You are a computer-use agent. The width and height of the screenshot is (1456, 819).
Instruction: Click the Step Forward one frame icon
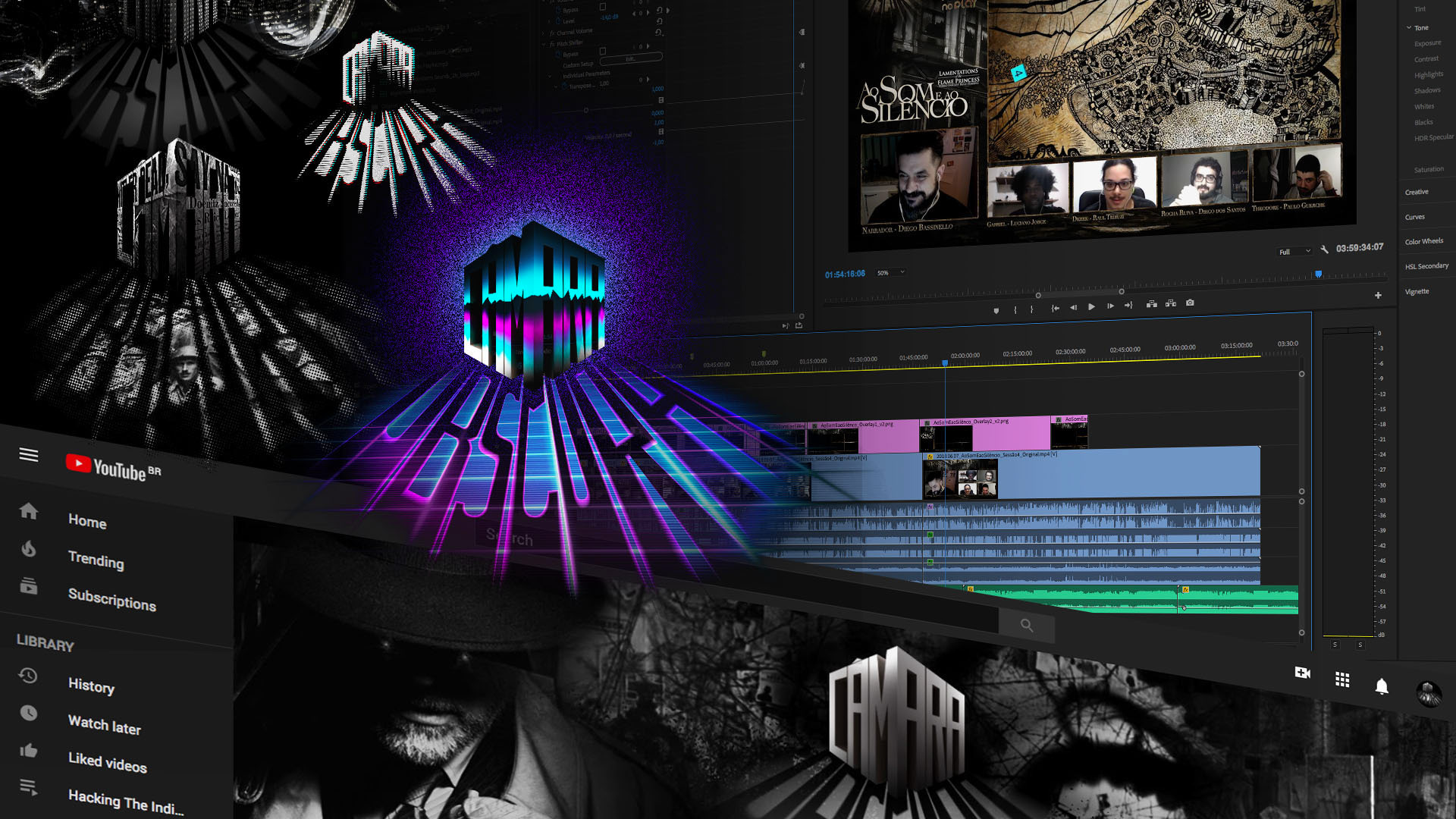pos(1110,306)
